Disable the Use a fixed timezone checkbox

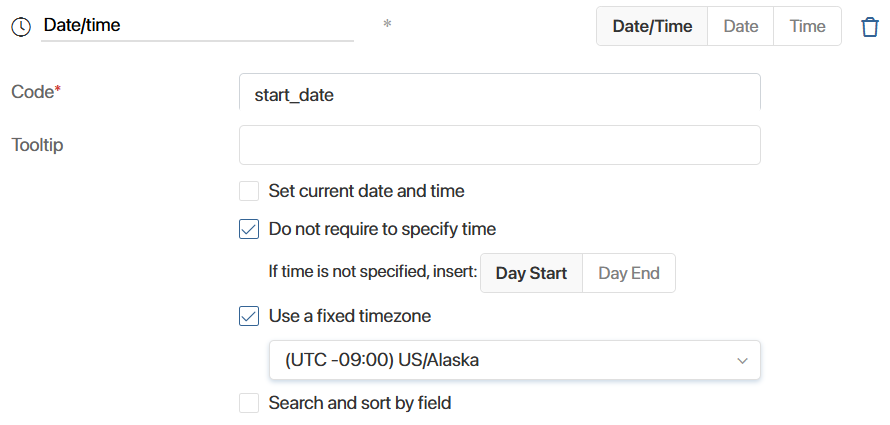(249, 316)
